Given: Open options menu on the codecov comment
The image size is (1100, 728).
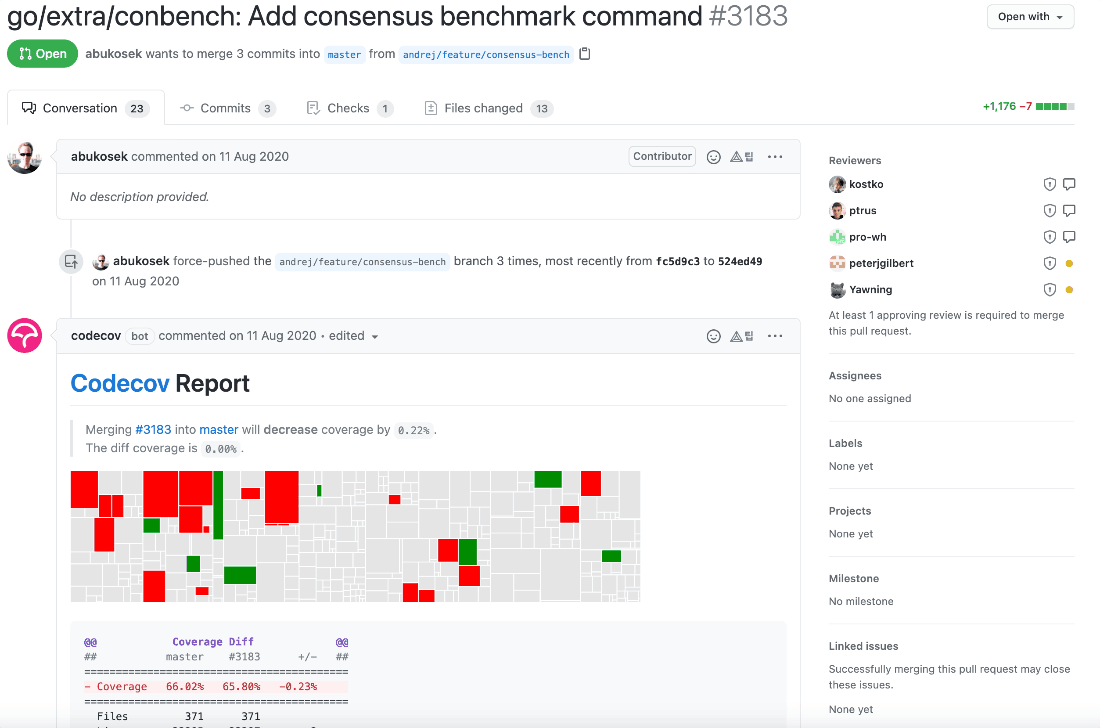Looking at the screenshot, I should (774, 336).
